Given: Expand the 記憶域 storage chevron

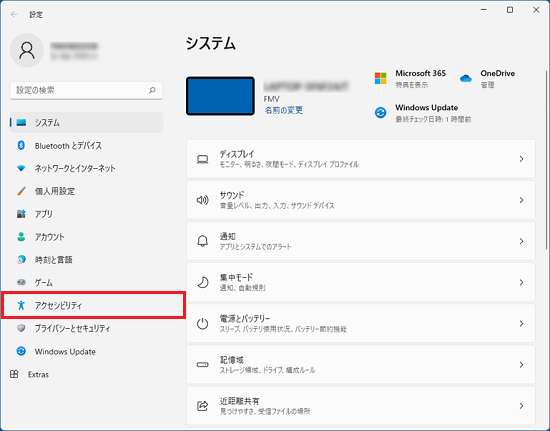Looking at the screenshot, I should [x=522, y=365].
